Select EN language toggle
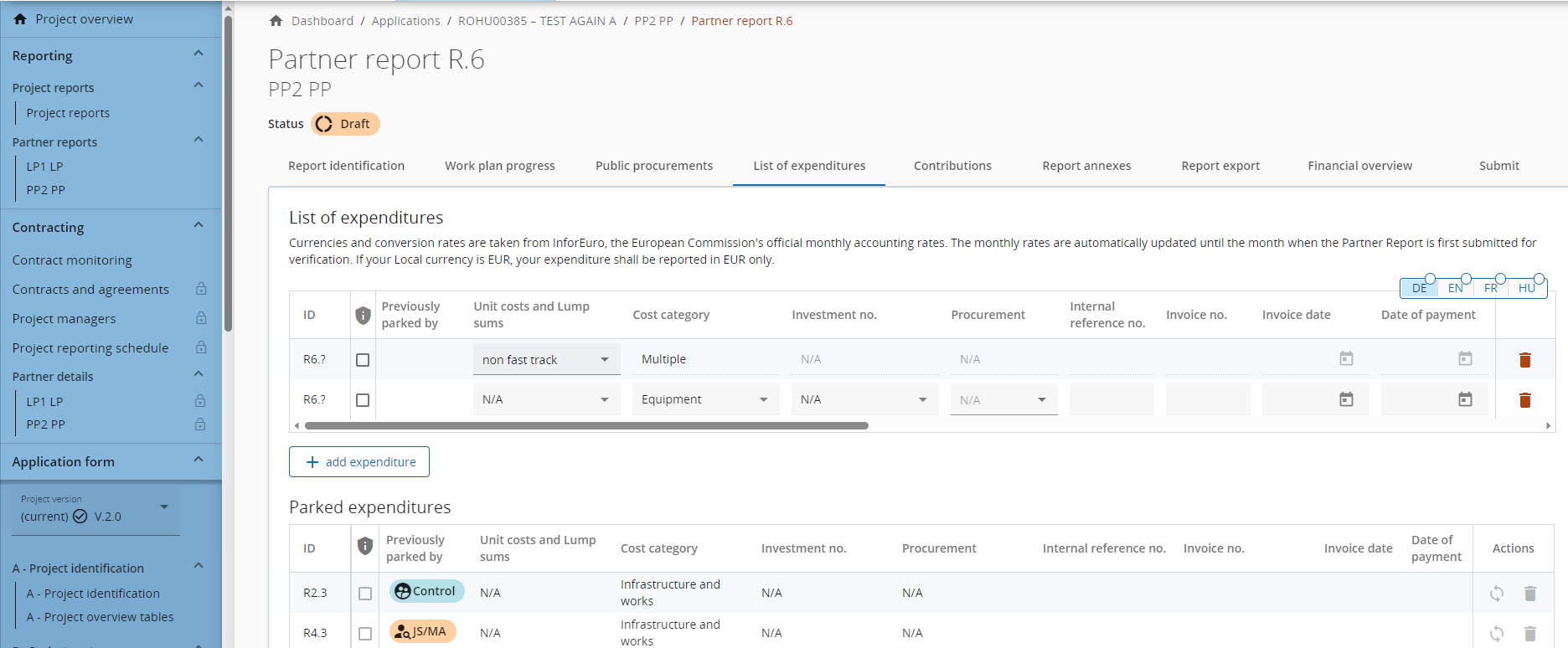1568x648 pixels. [1455, 288]
